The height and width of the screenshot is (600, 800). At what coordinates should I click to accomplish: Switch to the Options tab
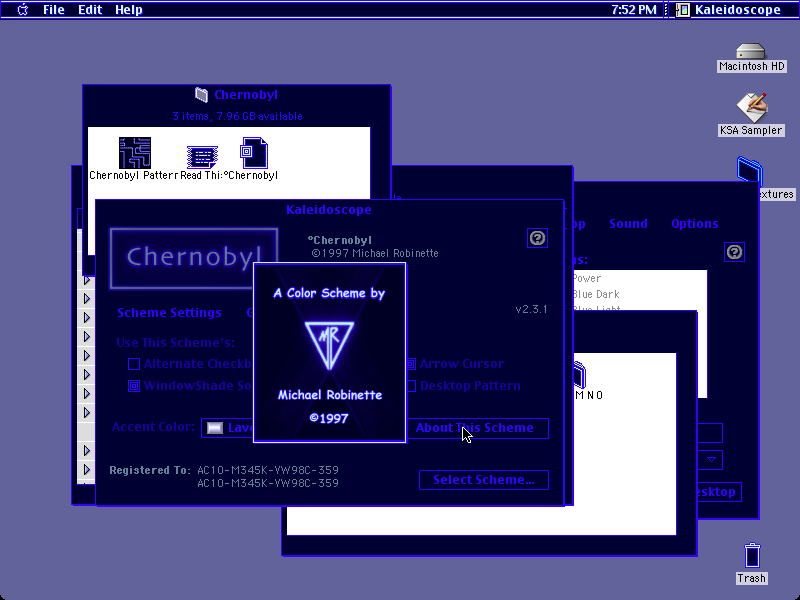click(x=694, y=223)
